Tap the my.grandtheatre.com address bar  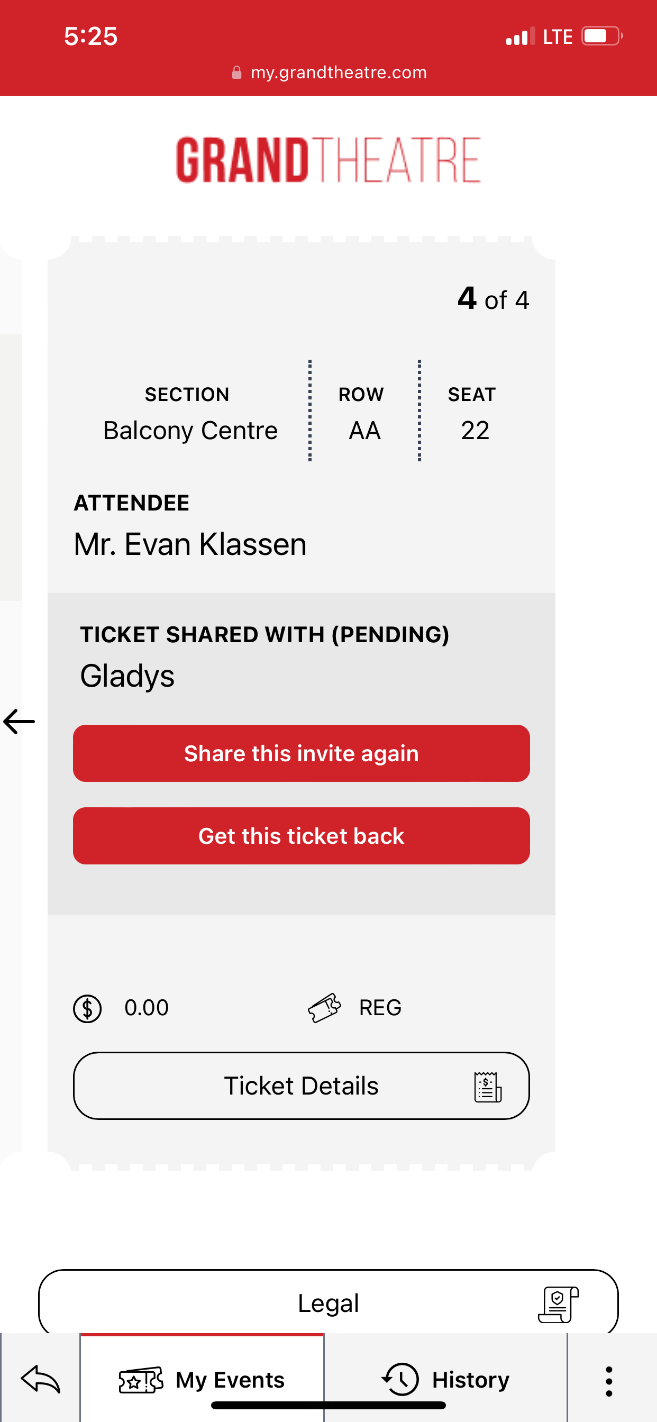(338, 72)
